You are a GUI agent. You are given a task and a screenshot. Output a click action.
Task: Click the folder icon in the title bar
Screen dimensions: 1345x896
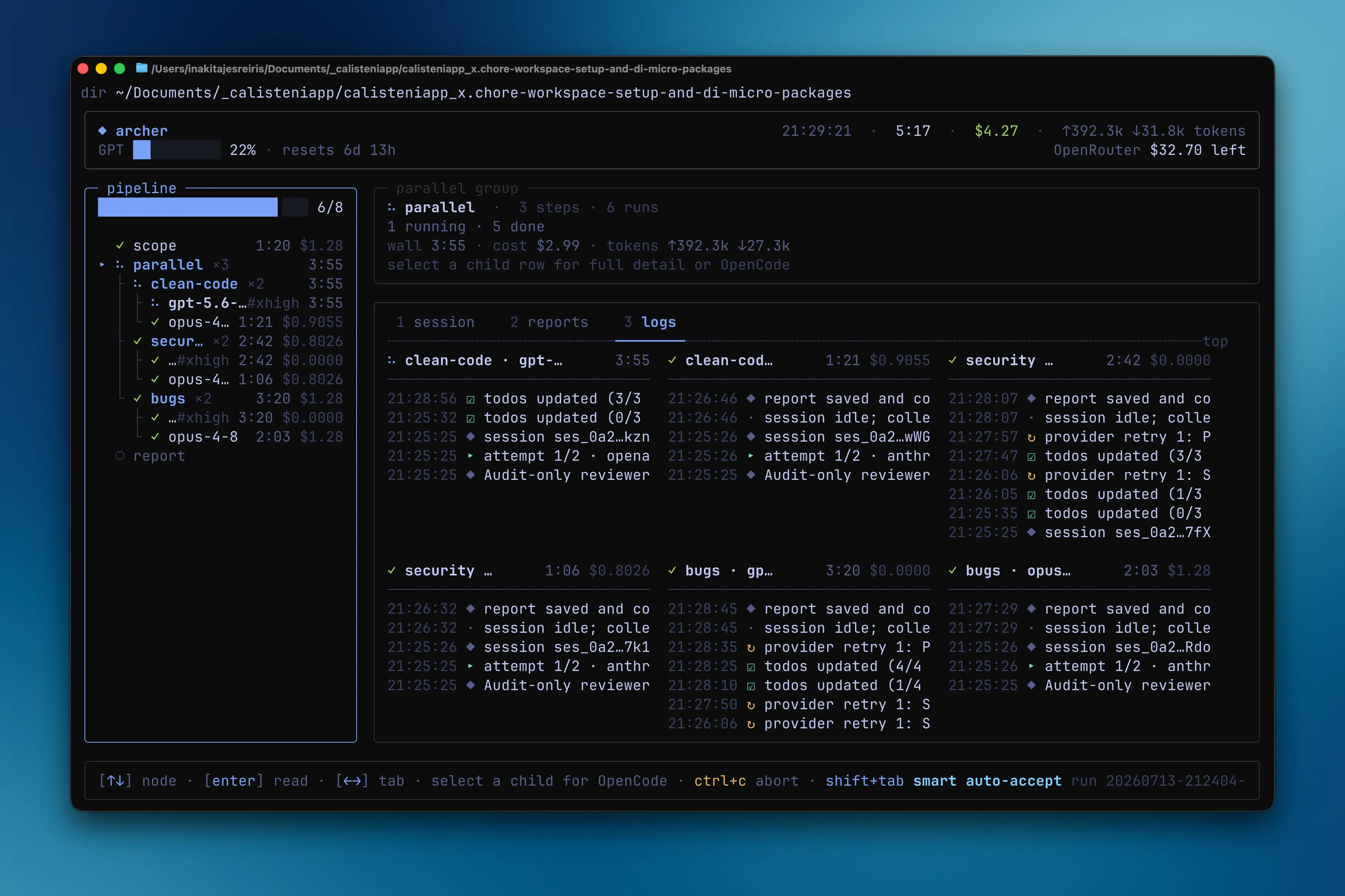click(141, 68)
